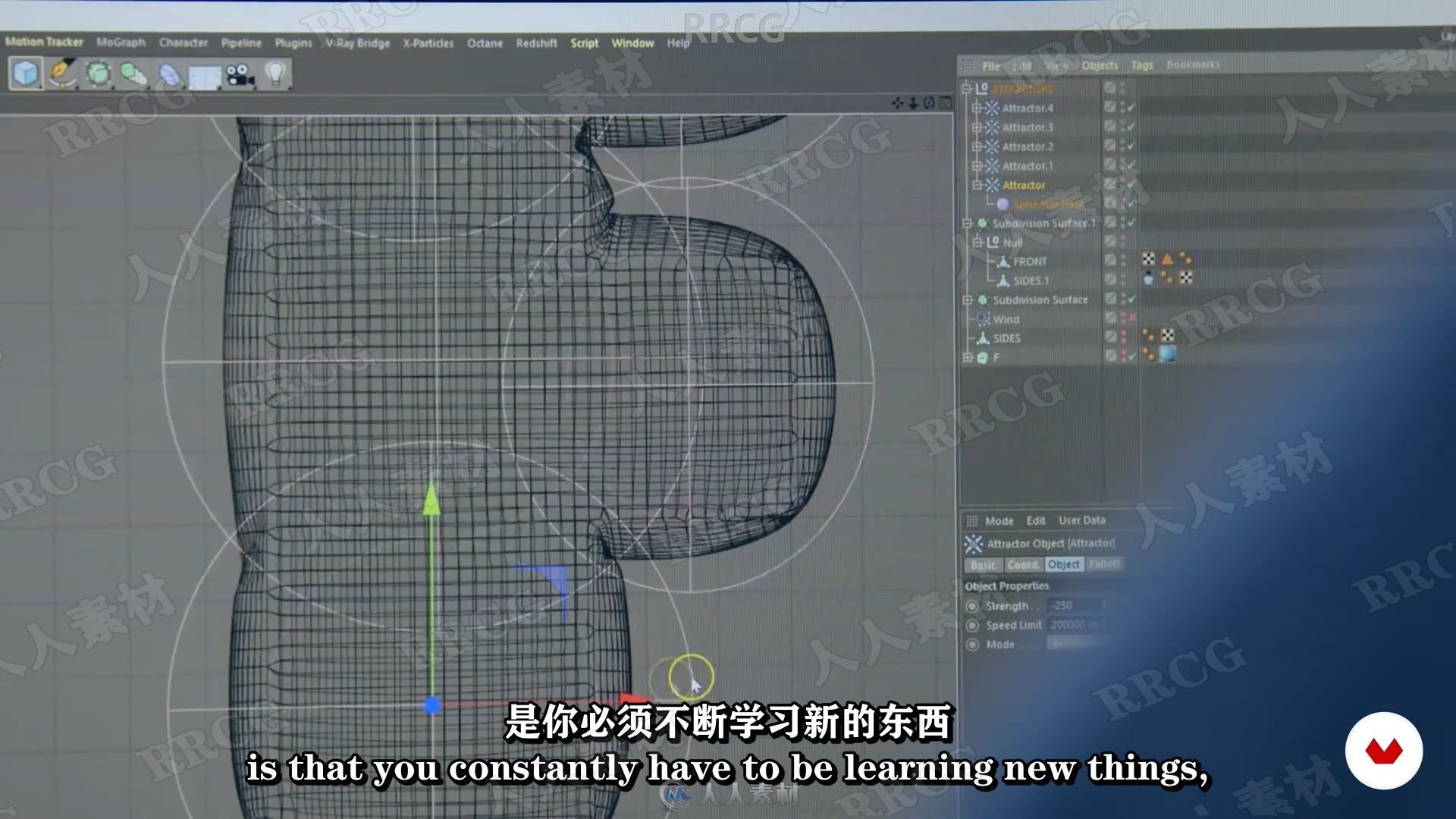Click the Attractor Object header icon

coord(973,544)
